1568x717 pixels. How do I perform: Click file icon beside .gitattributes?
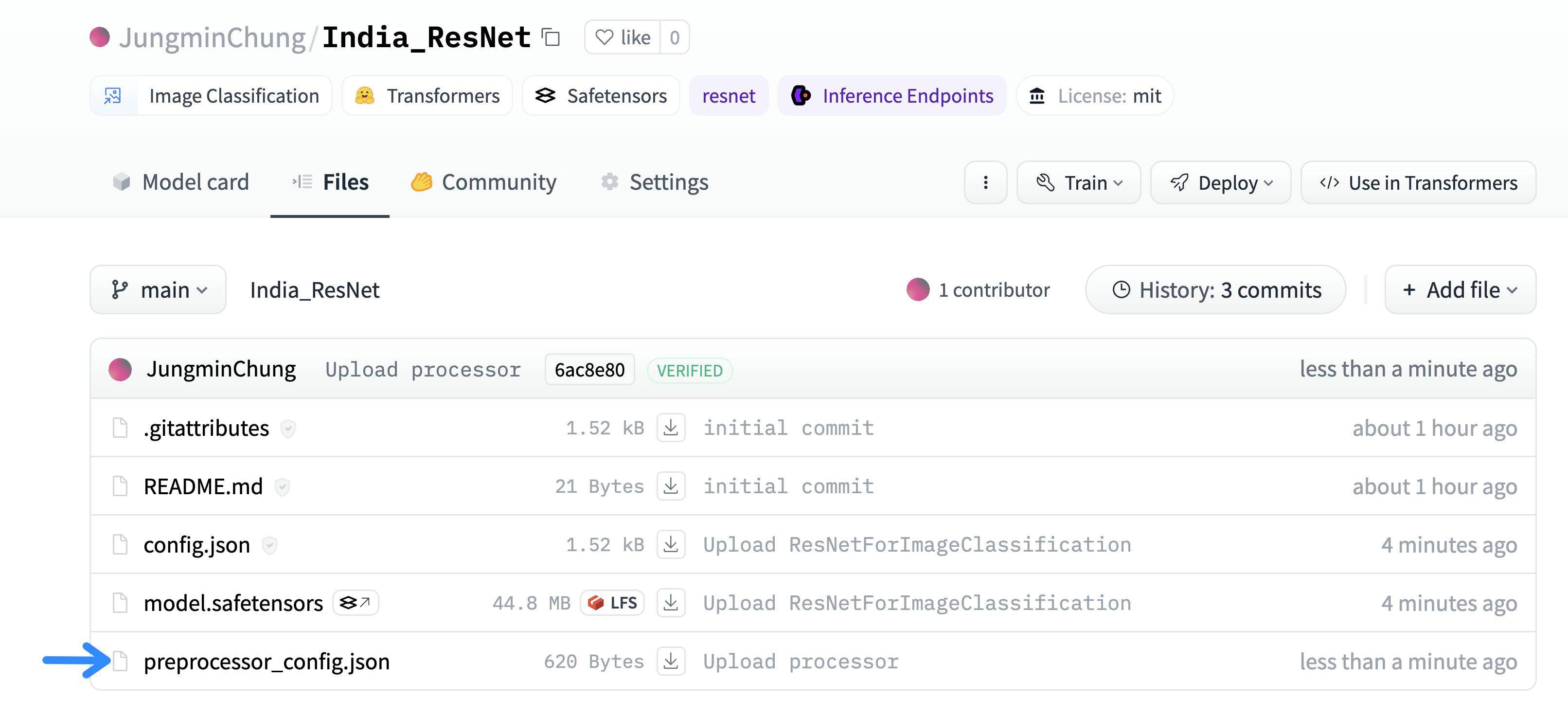pos(120,428)
